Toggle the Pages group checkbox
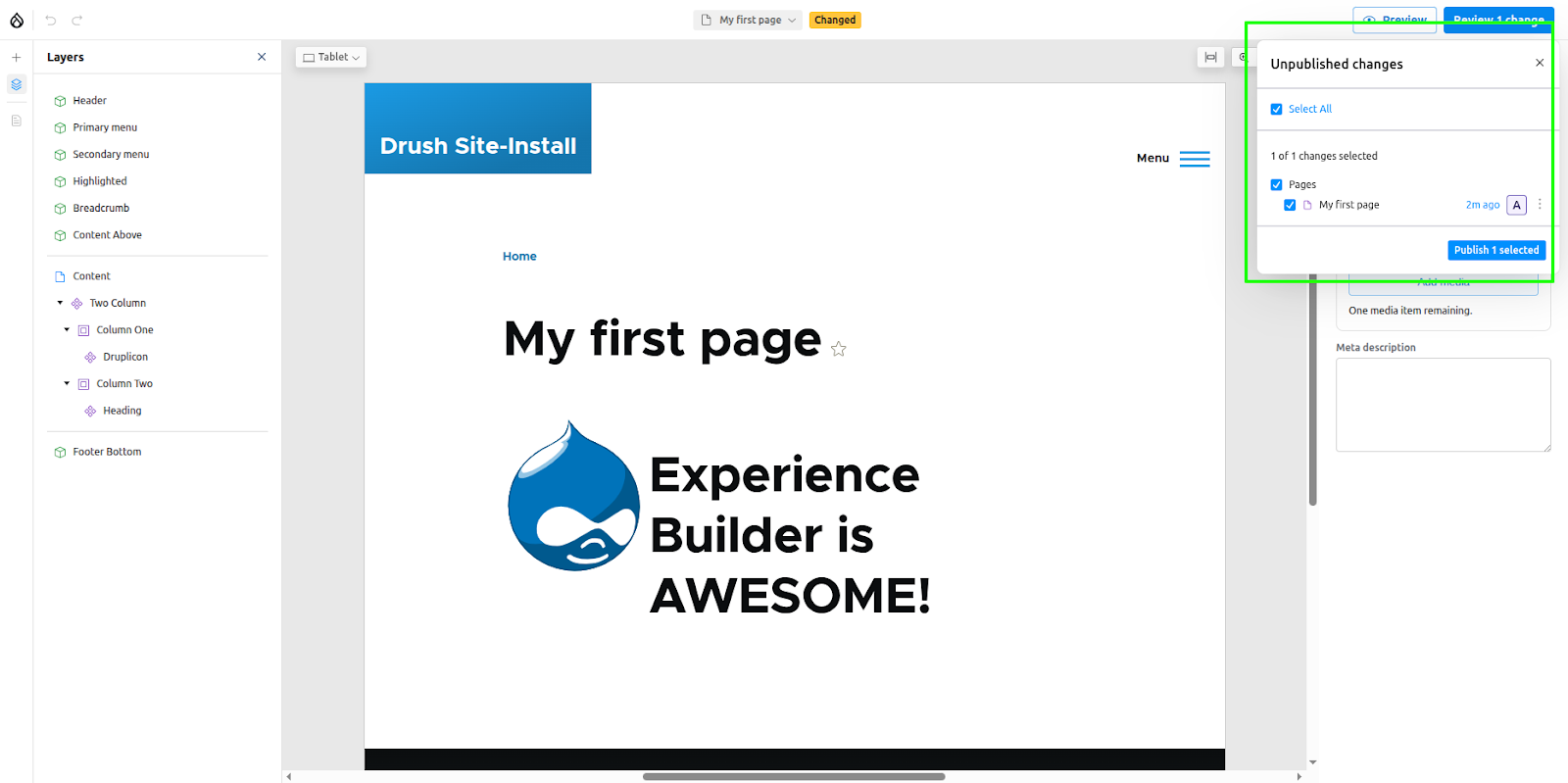Viewport: 1568px width, 783px height. pos(1276,184)
